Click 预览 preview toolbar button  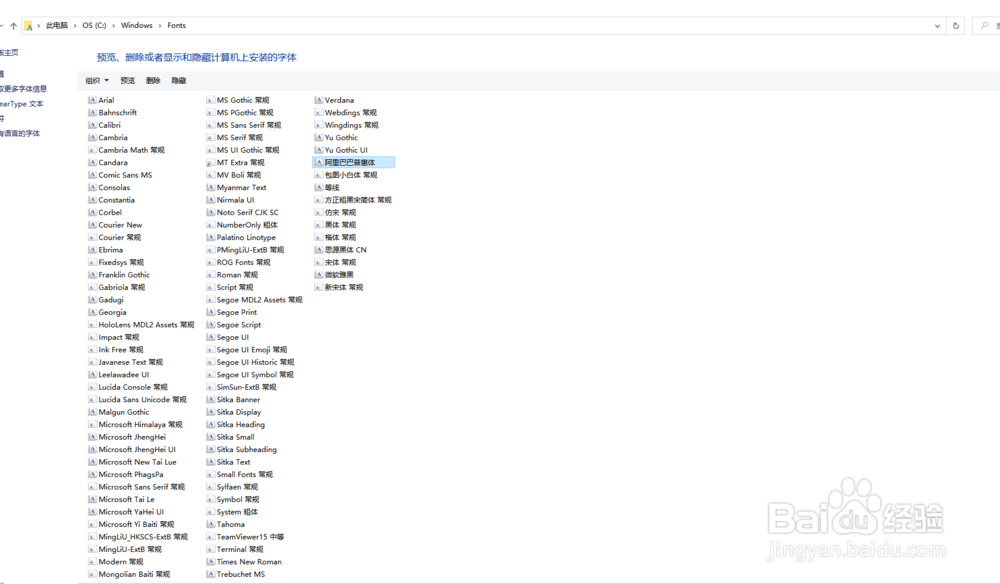pyautogui.click(x=128, y=80)
